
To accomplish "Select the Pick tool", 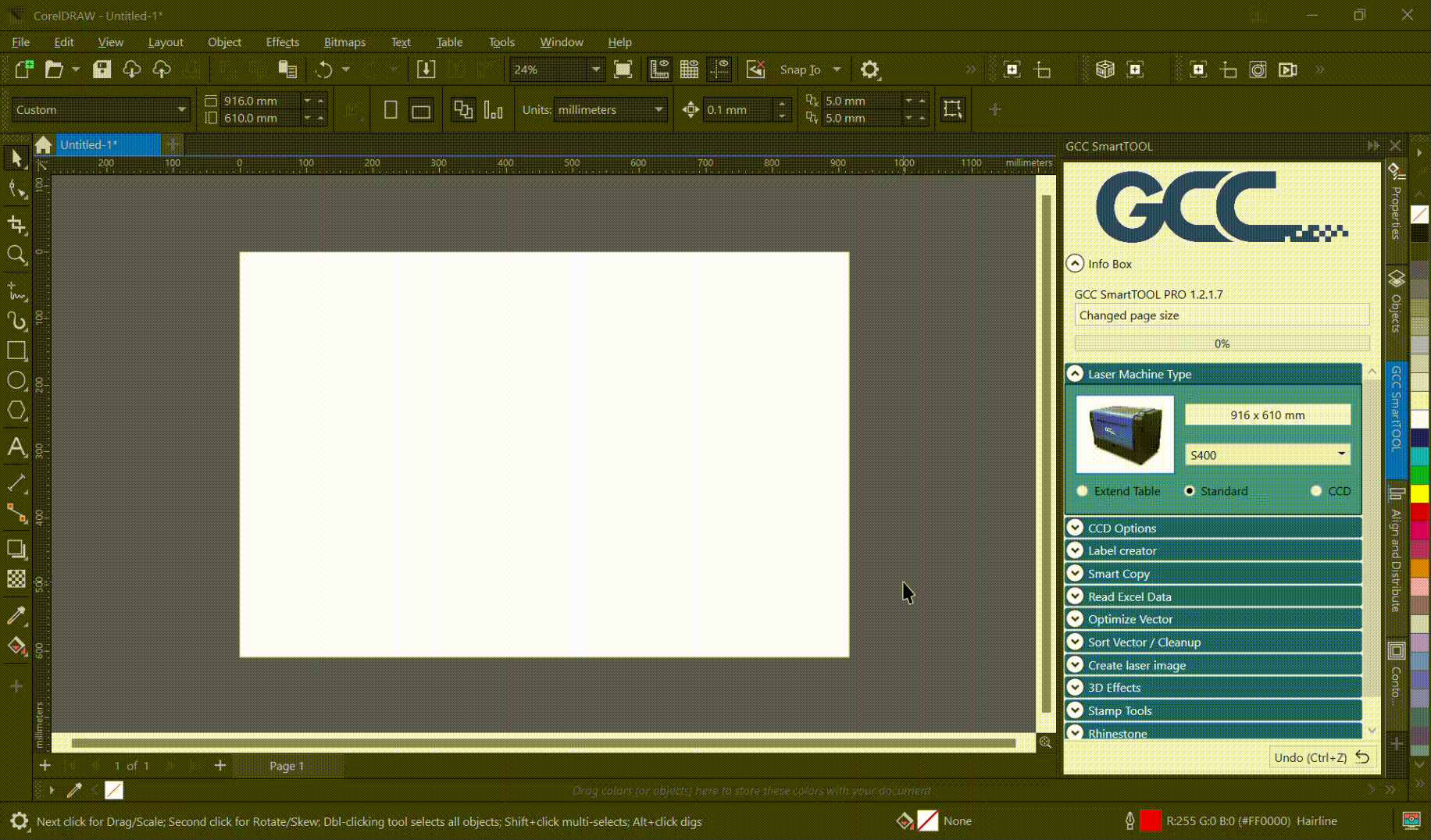I will (16, 158).
